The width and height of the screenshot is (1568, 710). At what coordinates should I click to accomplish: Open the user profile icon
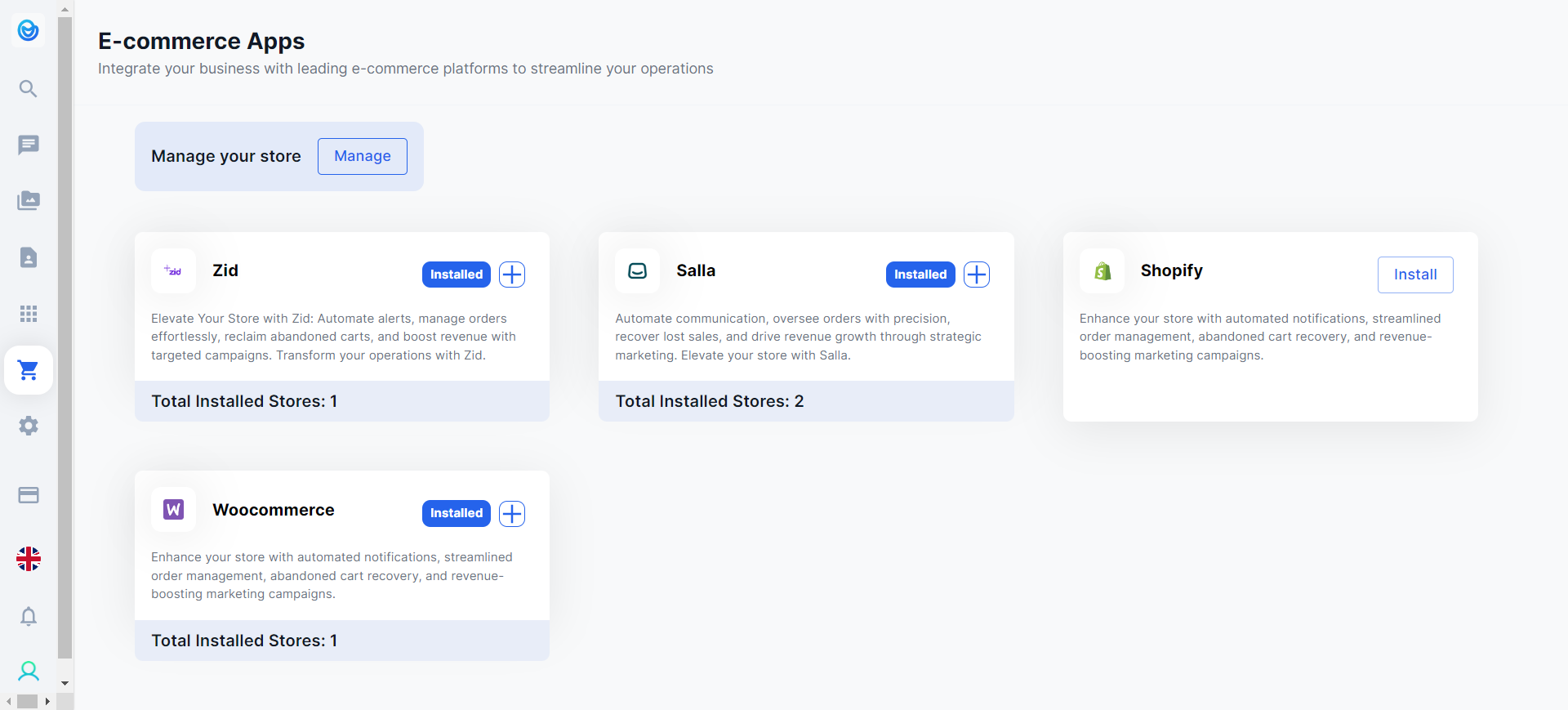(29, 672)
